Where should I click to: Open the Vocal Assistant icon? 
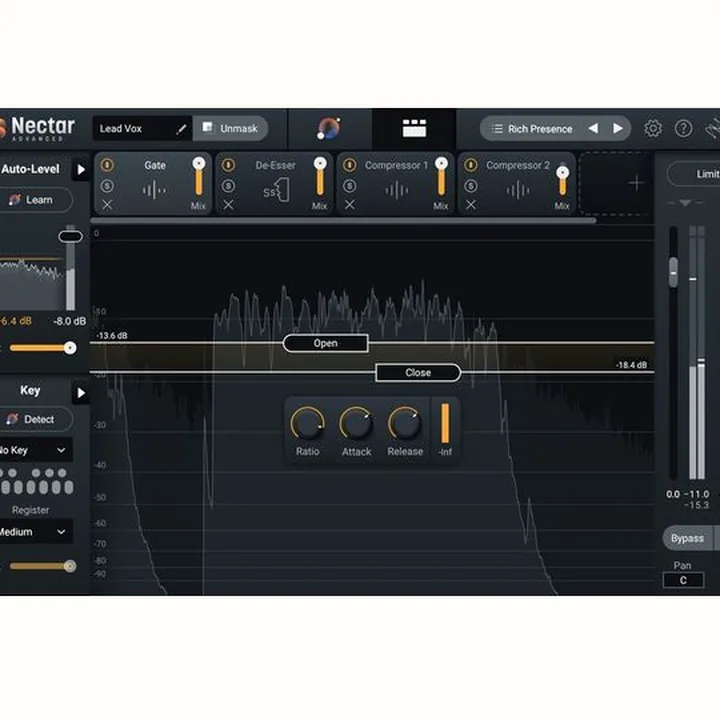(x=329, y=128)
